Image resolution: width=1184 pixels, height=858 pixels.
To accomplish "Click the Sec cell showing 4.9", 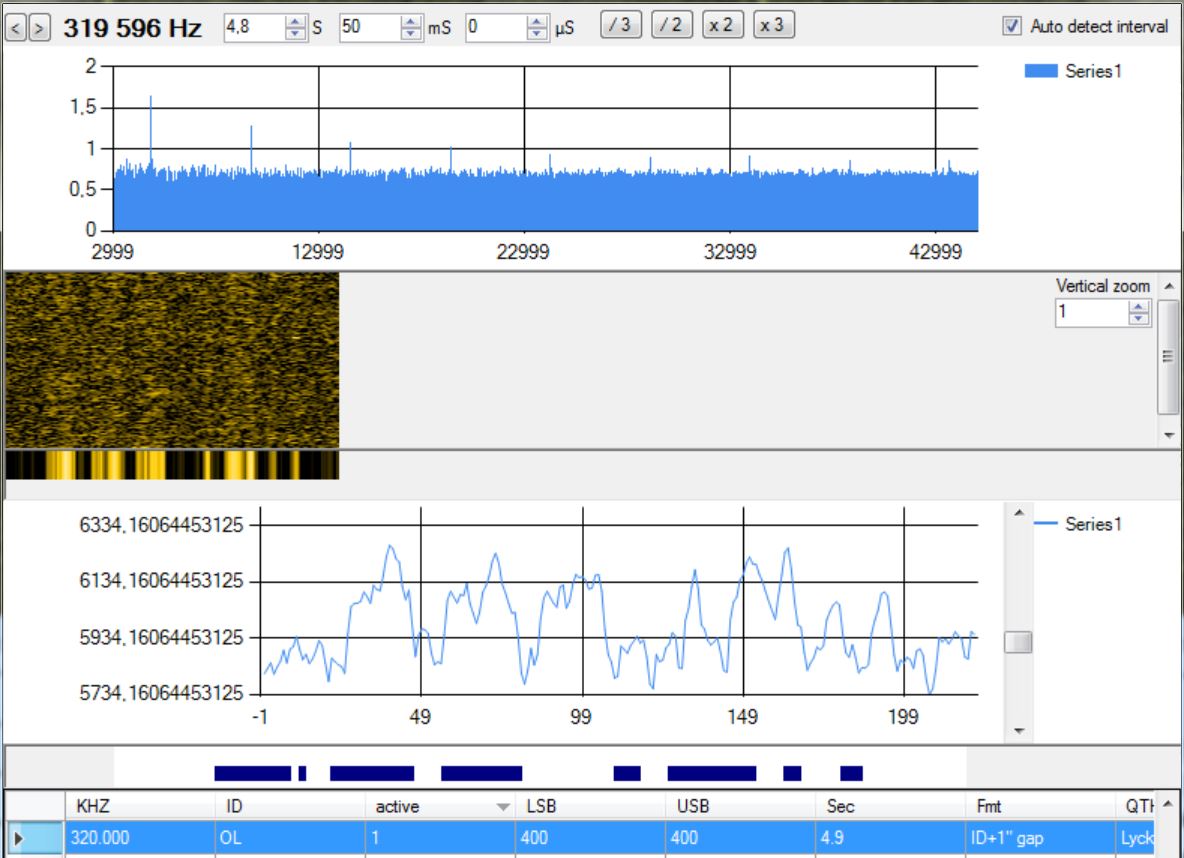I will click(890, 838).
